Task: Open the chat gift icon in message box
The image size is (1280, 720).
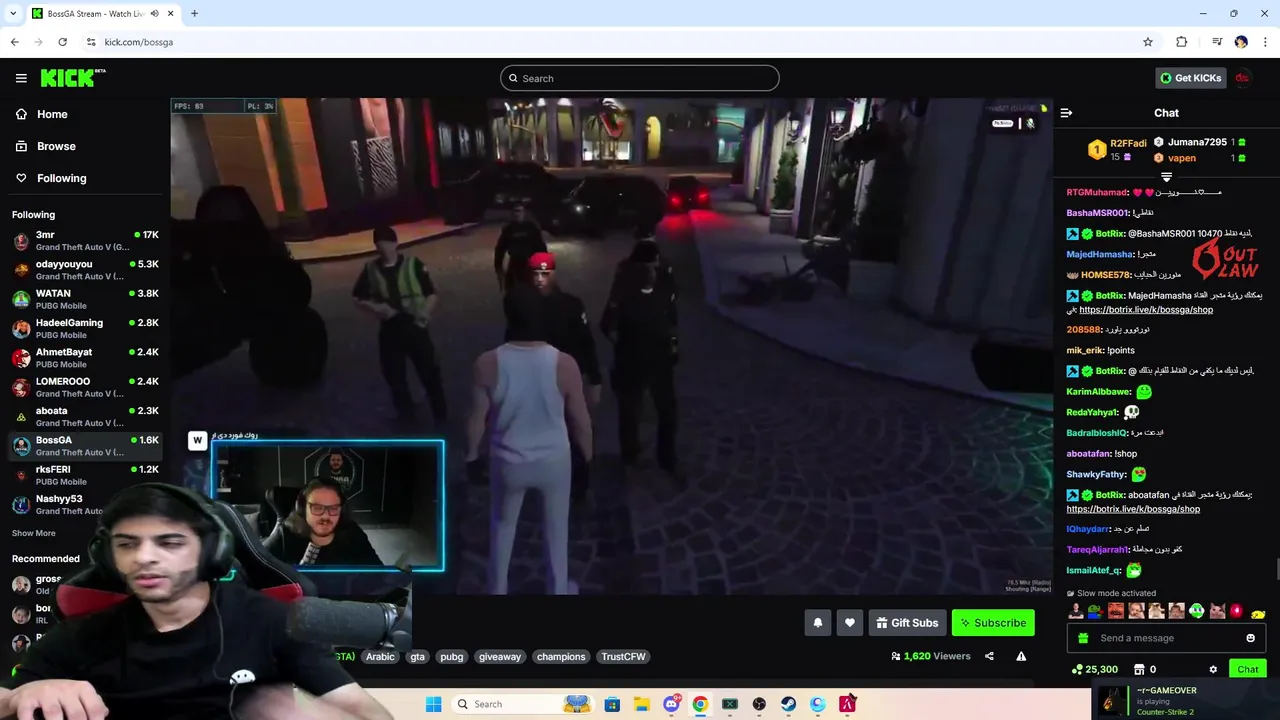Action: pos(1083,638)
